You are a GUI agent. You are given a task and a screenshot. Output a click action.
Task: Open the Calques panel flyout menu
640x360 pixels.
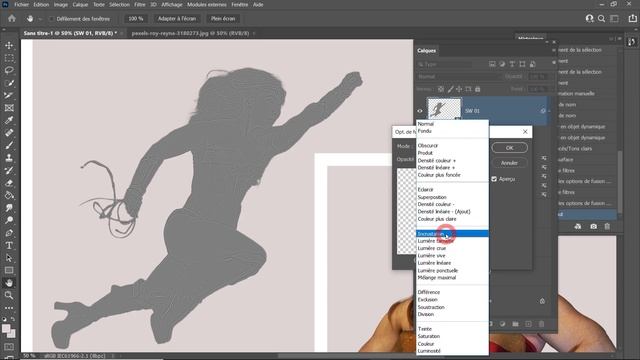[554, 51]
